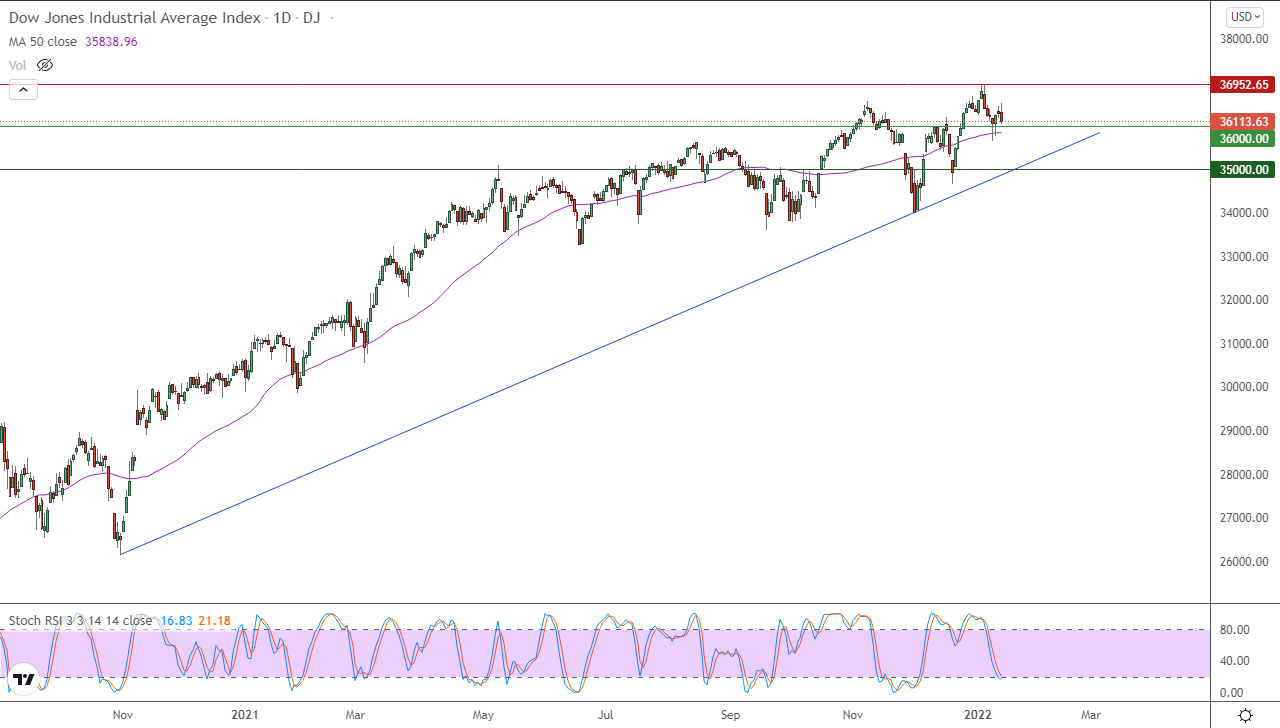Click the Mar label after 2022
This screenshot has height=728, width=1280.
tap(1091, 715)
